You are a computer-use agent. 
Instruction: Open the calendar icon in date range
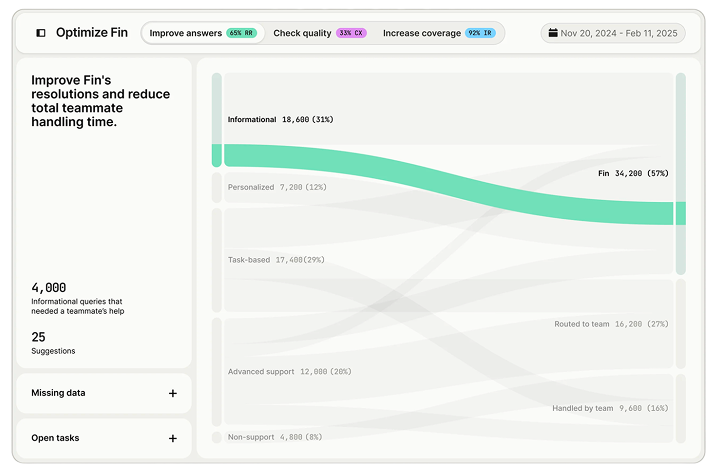click(553, 32)
